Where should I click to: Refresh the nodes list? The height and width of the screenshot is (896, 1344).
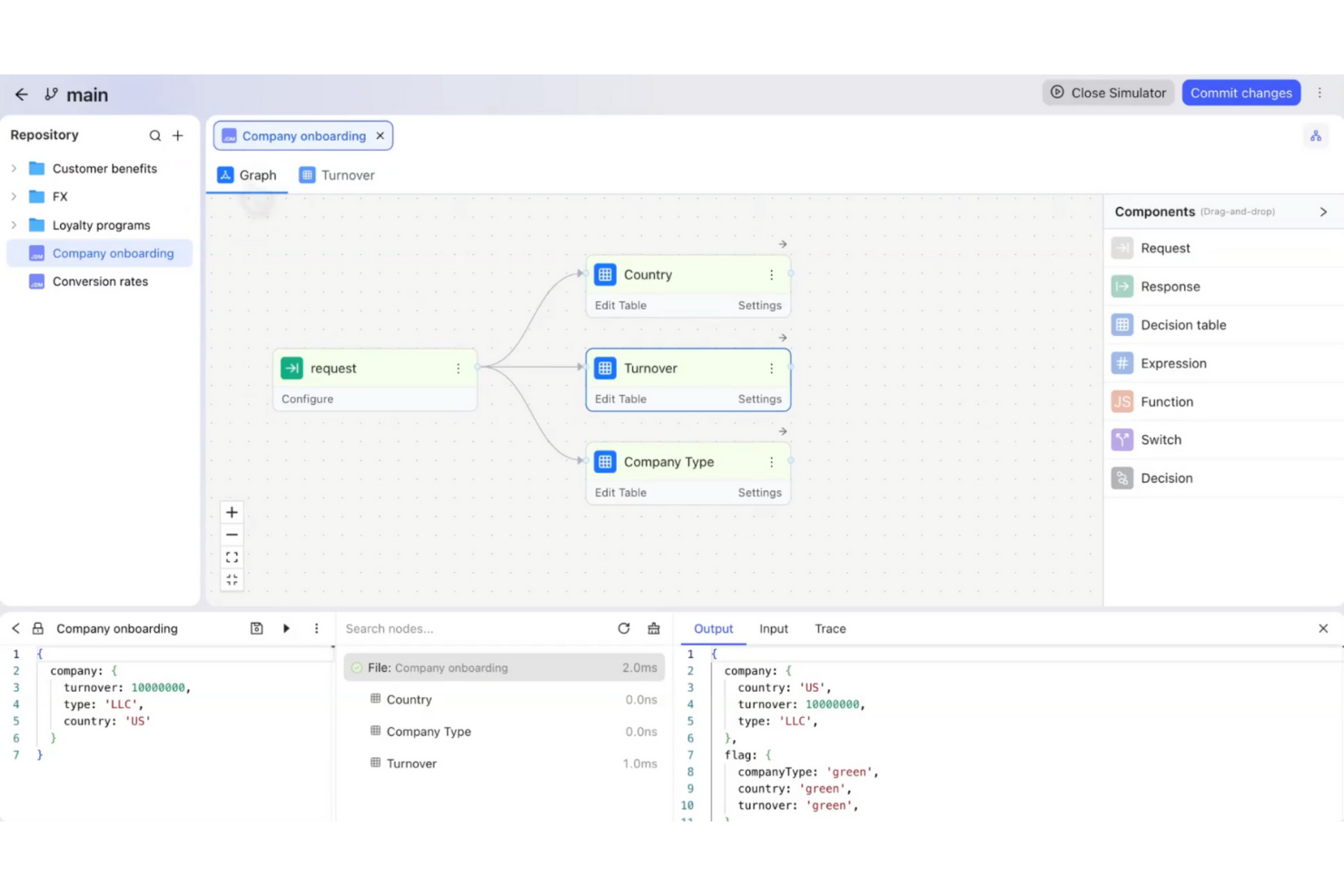click(624, 627)
